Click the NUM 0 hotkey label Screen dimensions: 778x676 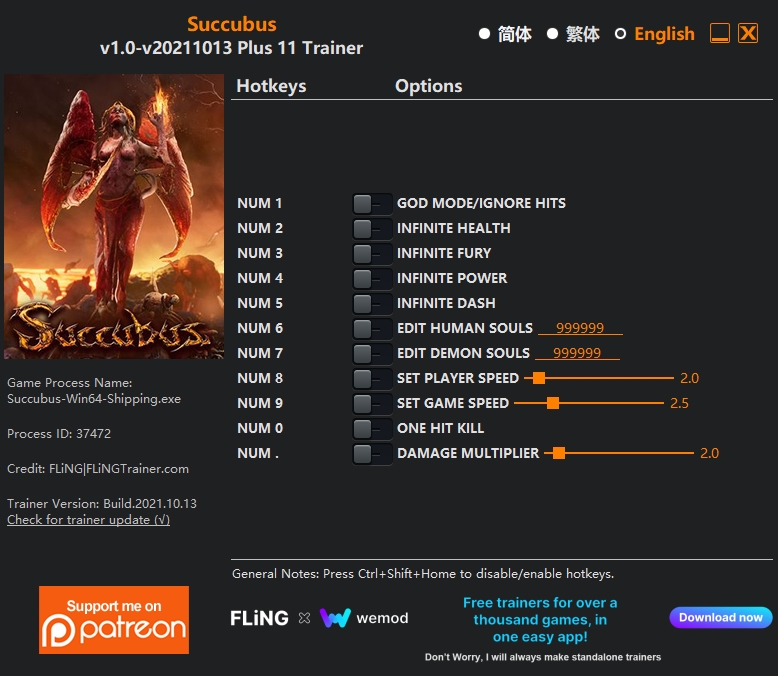click(260, 428)
